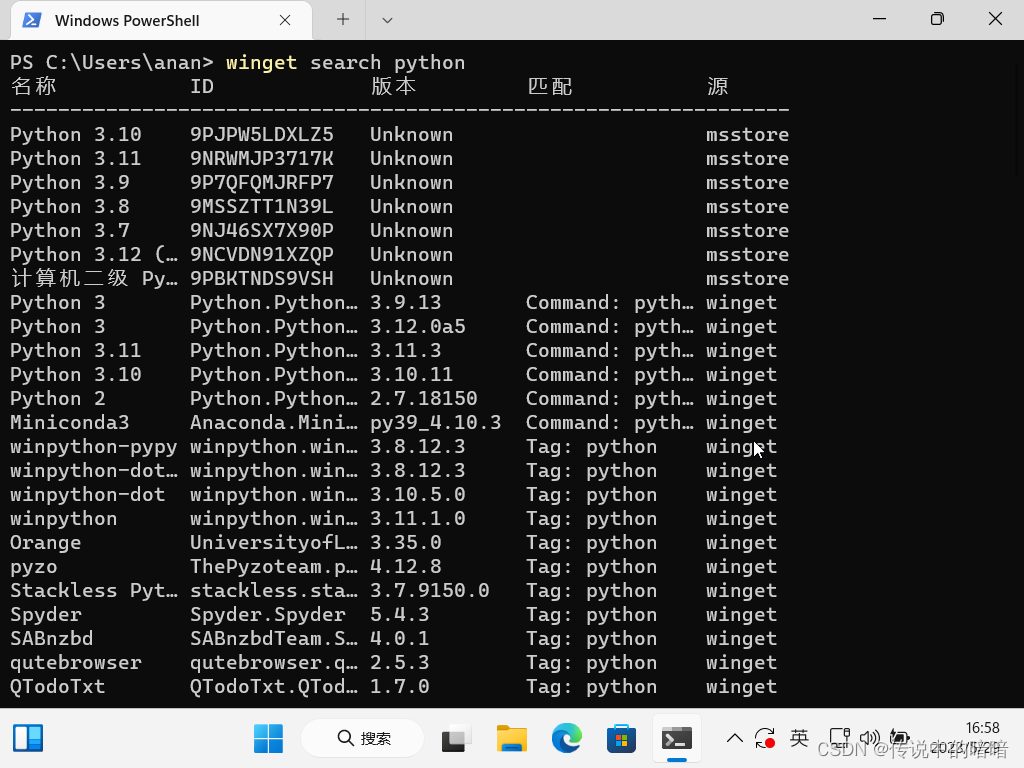This screenshot has width=1024, height=768.
Task: Click the 计算机二级 Py… package name
Action: tap(94, 279)
